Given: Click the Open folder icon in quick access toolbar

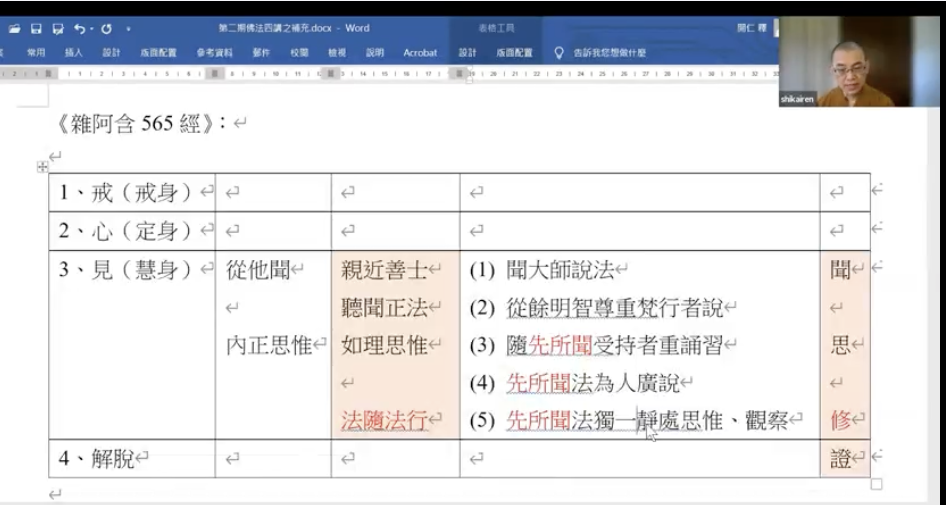Looking at the screenshot, I should [x=15, y=29].
